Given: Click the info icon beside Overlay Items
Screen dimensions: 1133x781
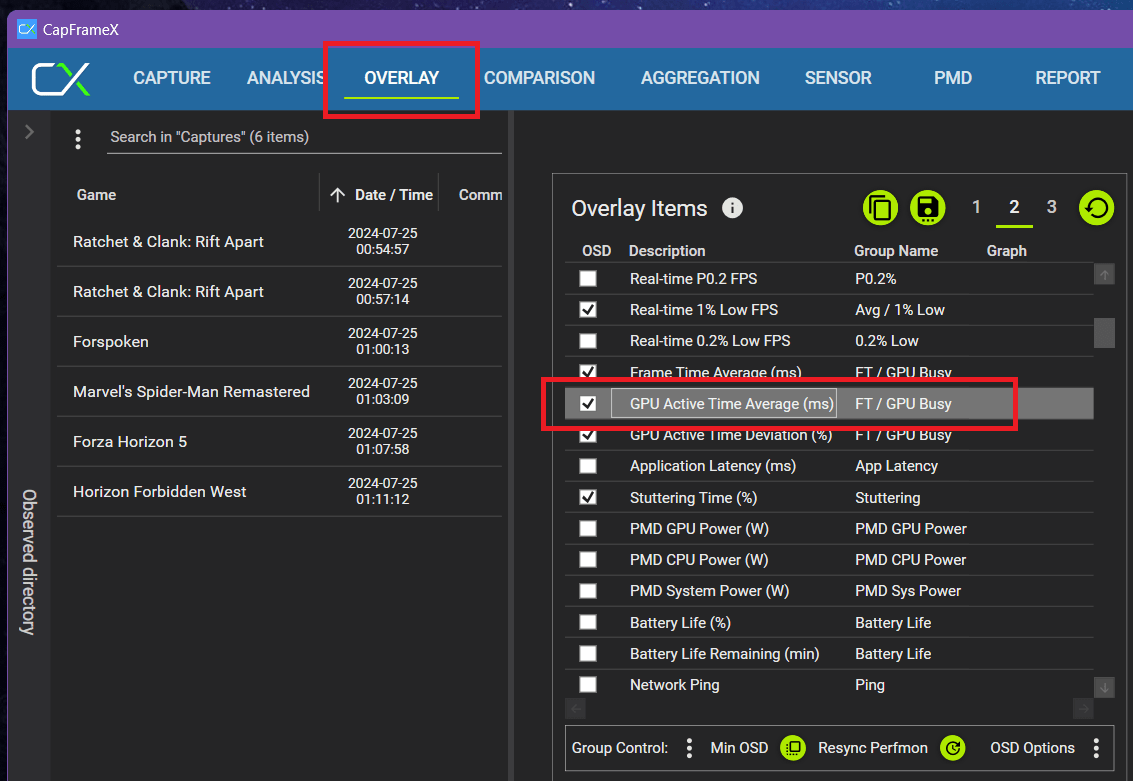Looking at the screenshot, I should tap(732, 208).
